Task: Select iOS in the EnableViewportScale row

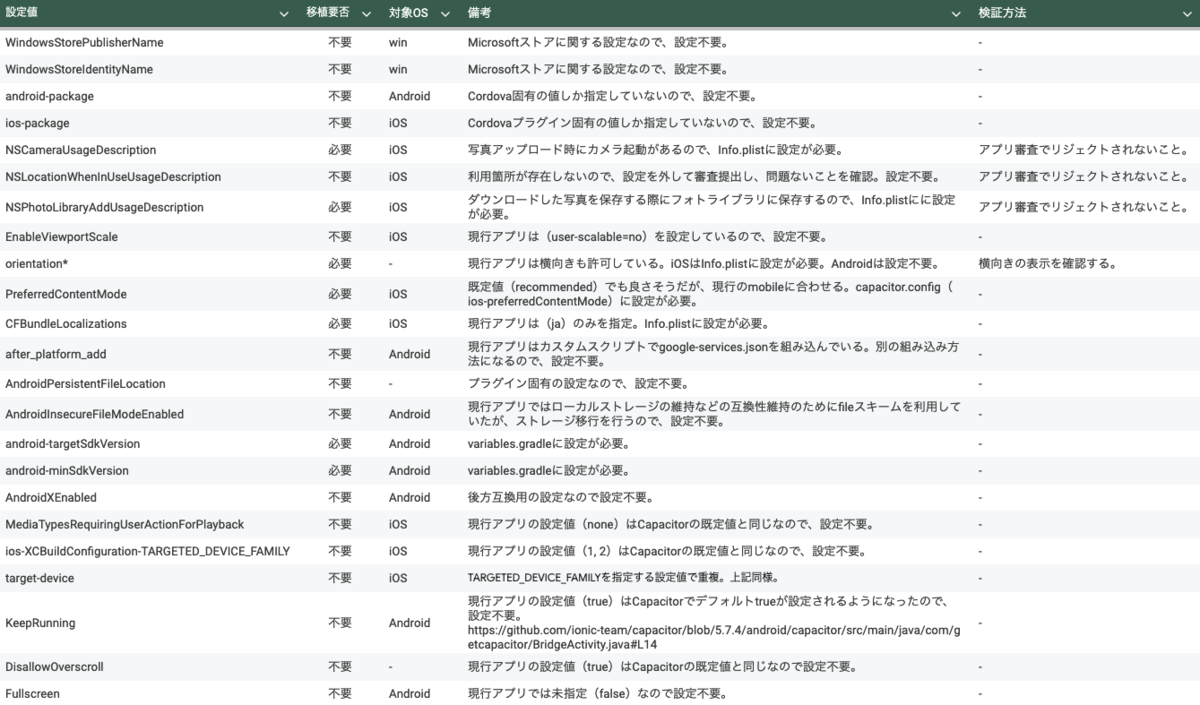Action: 398,237
